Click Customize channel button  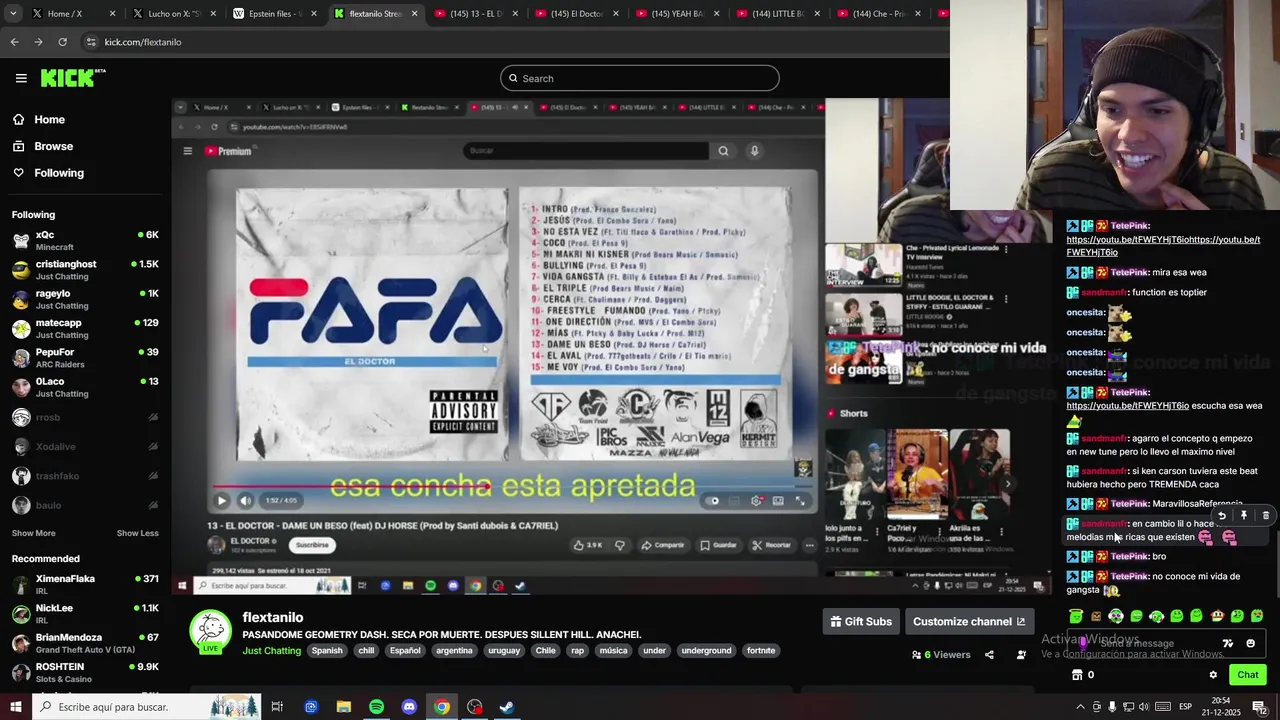969,622
